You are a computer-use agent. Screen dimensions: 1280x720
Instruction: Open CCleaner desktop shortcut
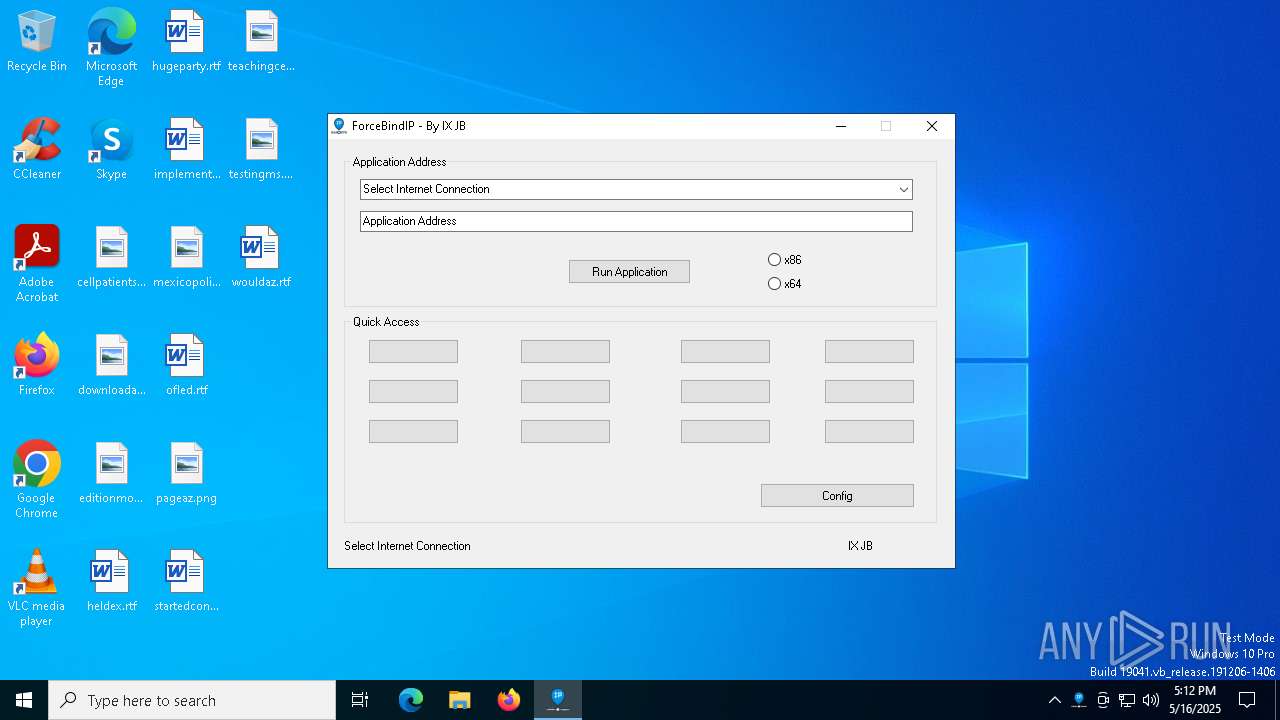[37, 150]
